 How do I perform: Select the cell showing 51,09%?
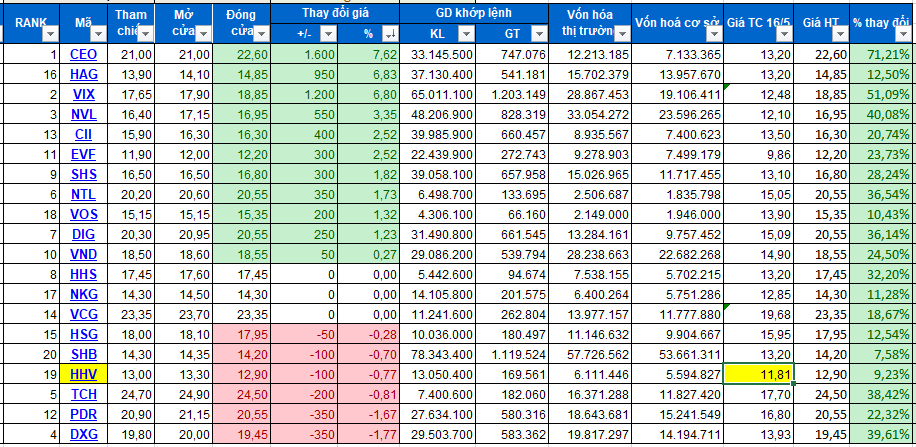pyautogui.click(x=883, y=95)
